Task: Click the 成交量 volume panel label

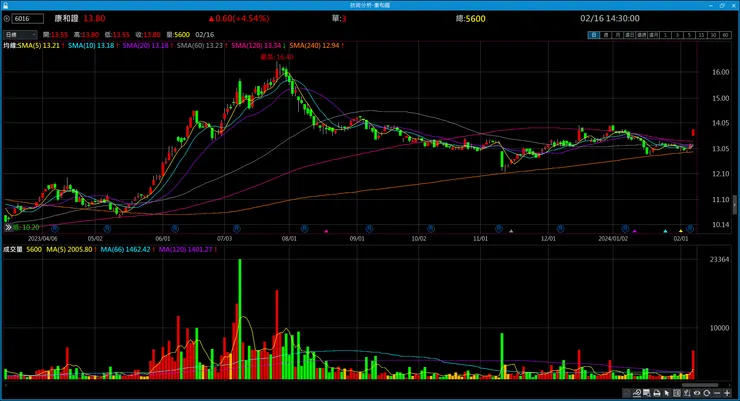Action: point(13,250)
